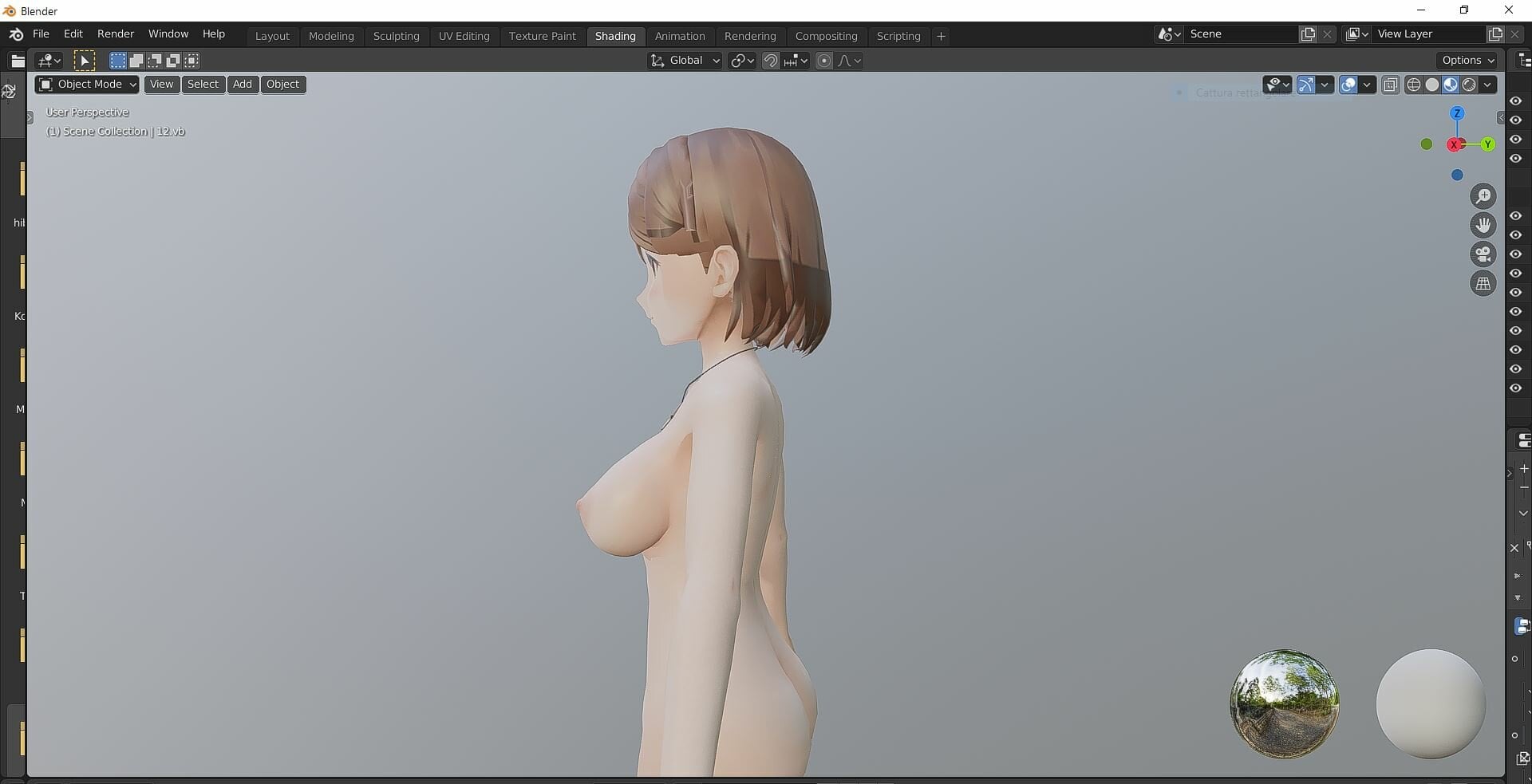Toggle viewport overlays visibility
This screenshot has width=1532, height=784.
[x=1348, y=85]
